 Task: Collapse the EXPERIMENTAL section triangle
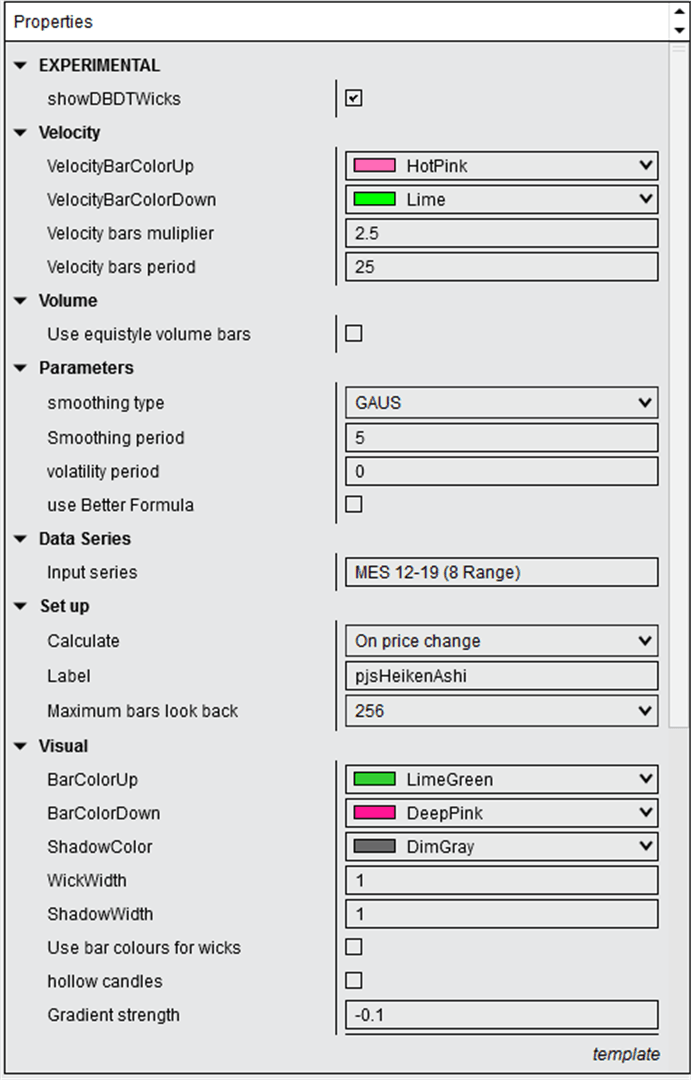(21, 65)
